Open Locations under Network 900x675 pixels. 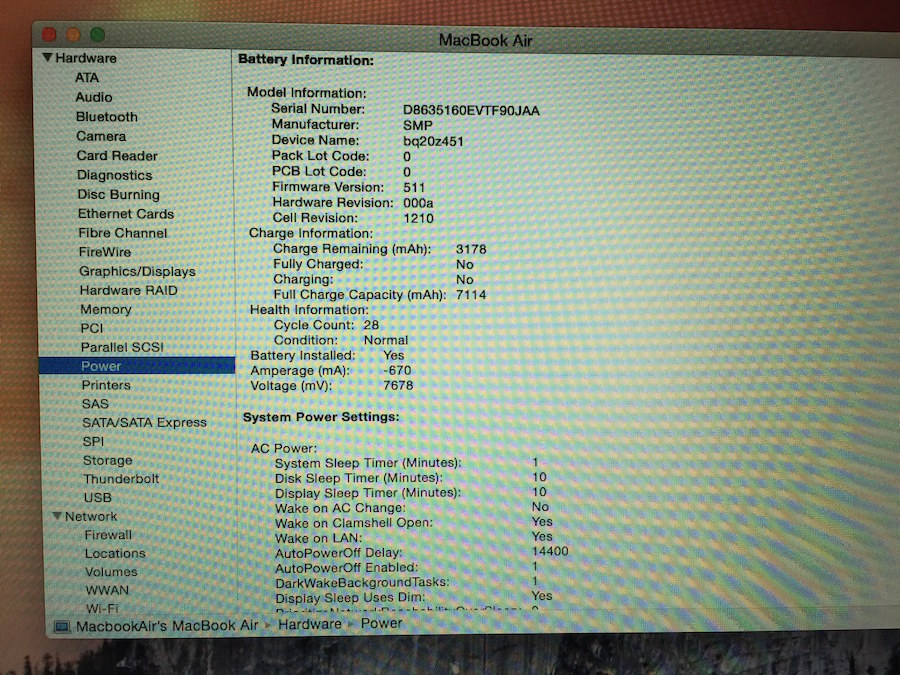coord(115,553)
